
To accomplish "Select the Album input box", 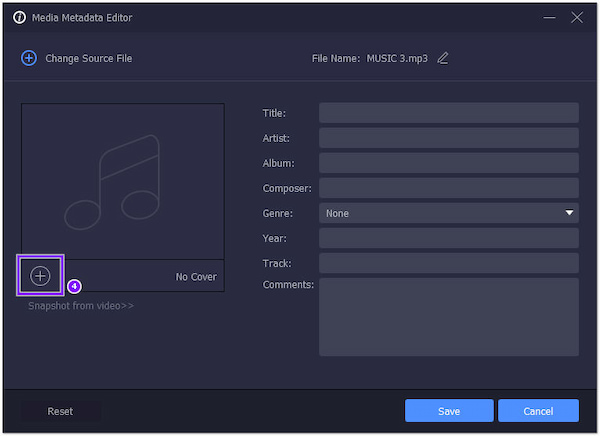I will pyautogui.click(x=448, y=163).
